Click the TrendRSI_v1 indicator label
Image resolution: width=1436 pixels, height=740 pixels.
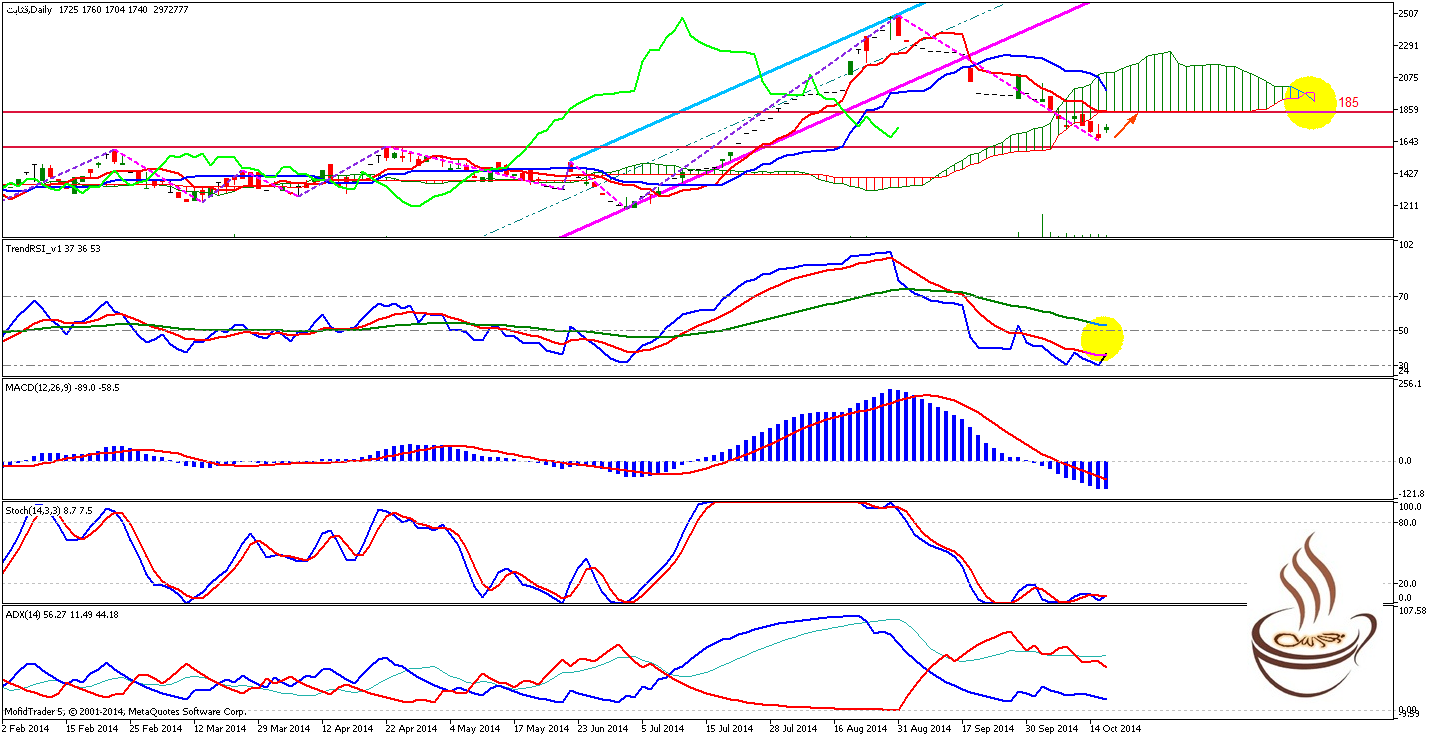pos(52,249)
